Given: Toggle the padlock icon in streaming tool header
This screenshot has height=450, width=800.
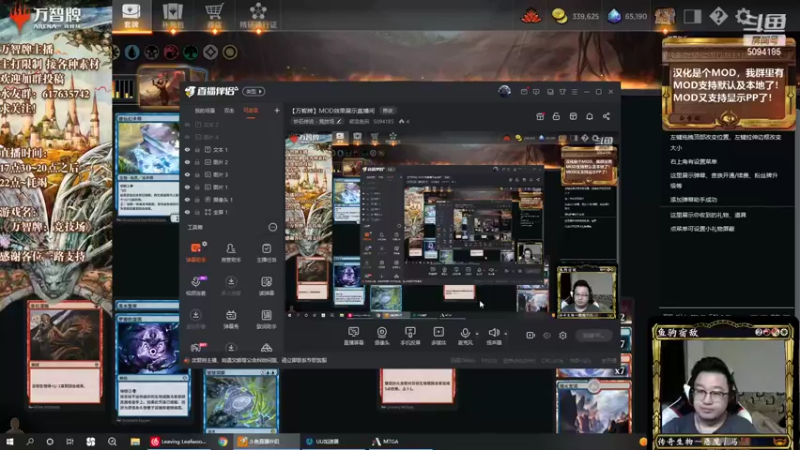Looking at the screenshot, I should (556, 116).
